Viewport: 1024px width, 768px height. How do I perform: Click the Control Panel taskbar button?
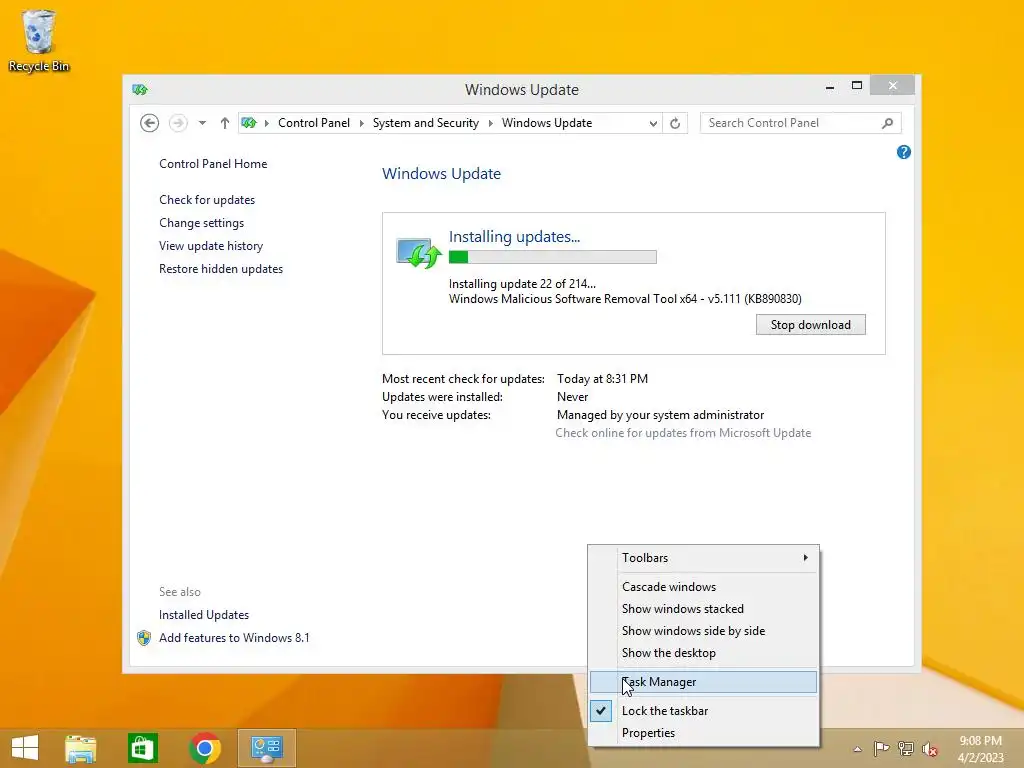click(x=266, y=748)
